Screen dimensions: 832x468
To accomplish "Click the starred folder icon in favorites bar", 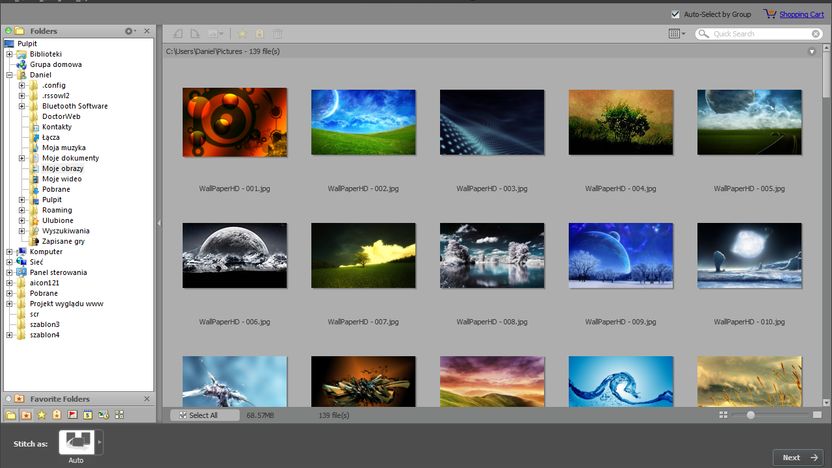I will click(x=26, y=415).
